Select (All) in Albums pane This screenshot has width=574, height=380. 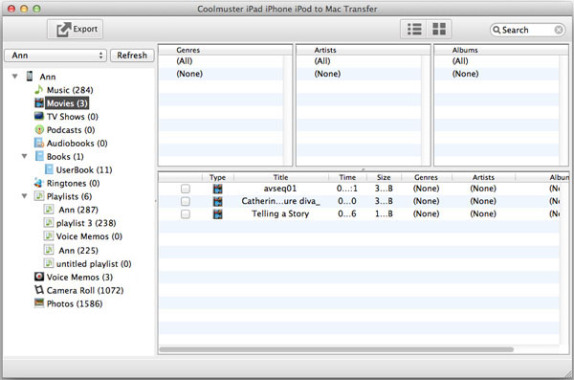coord(460,61)
